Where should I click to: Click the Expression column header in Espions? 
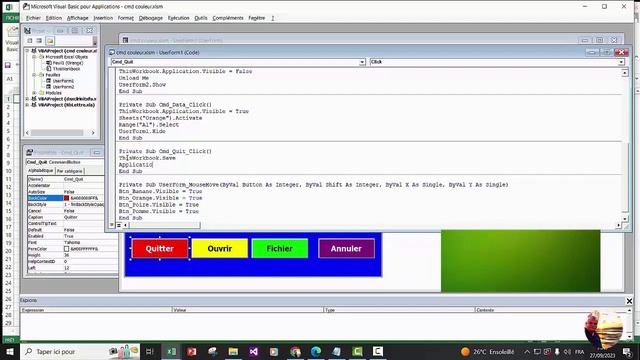click(x=96, y=310)
